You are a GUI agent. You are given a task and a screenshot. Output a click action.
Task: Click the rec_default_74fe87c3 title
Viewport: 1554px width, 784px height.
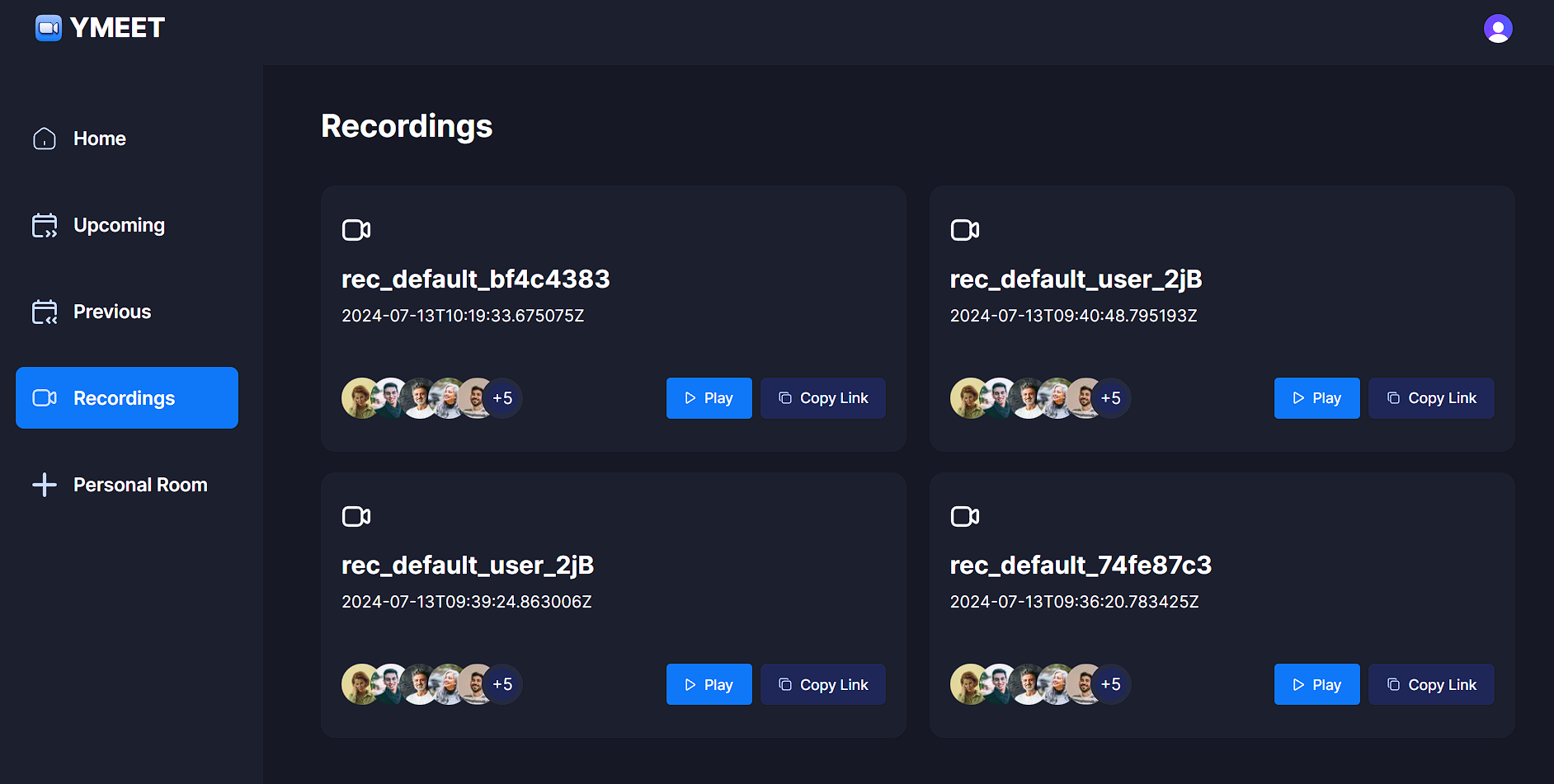(1081, 566)
